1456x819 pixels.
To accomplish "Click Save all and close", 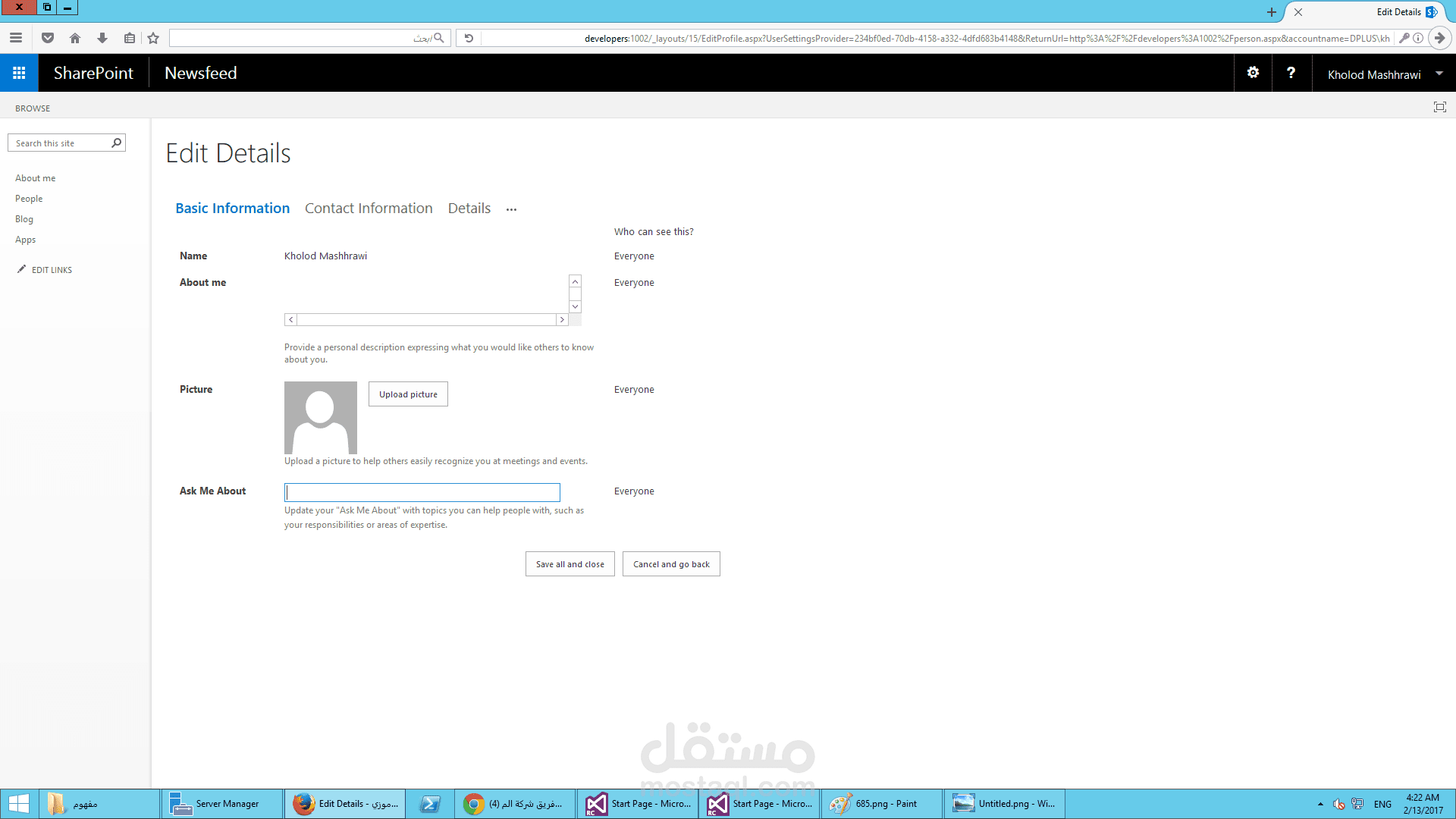I will coord(570,564).
